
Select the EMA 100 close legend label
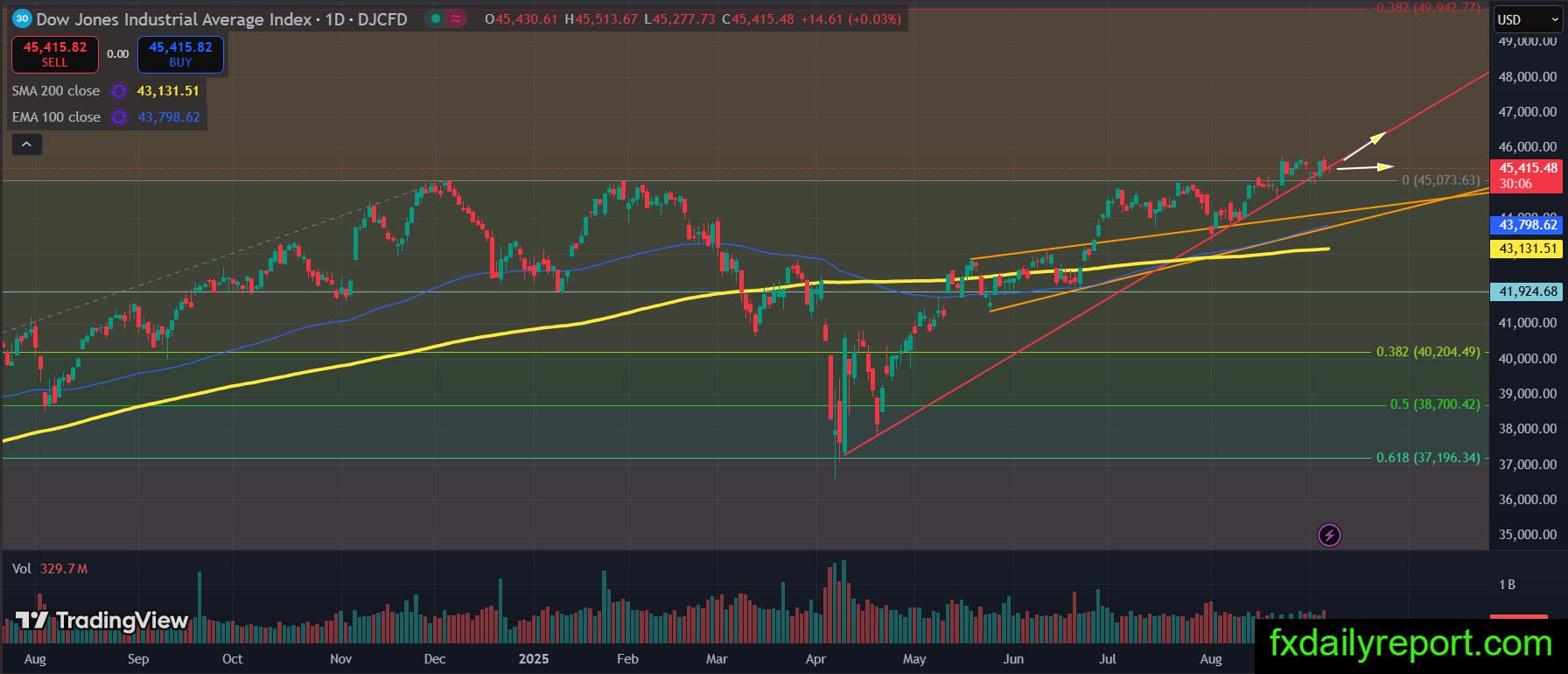point(56,117)
